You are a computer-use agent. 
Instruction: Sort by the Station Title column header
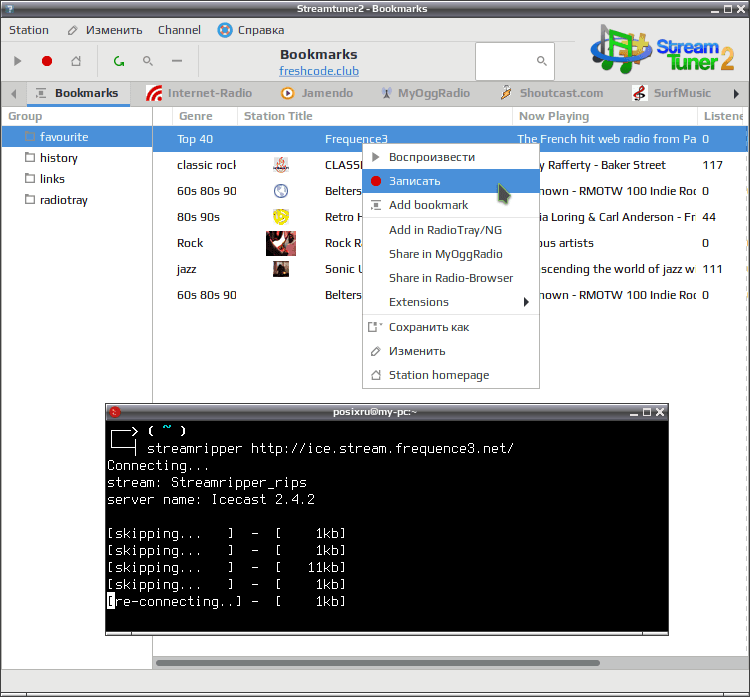click(x=375, y=116)
